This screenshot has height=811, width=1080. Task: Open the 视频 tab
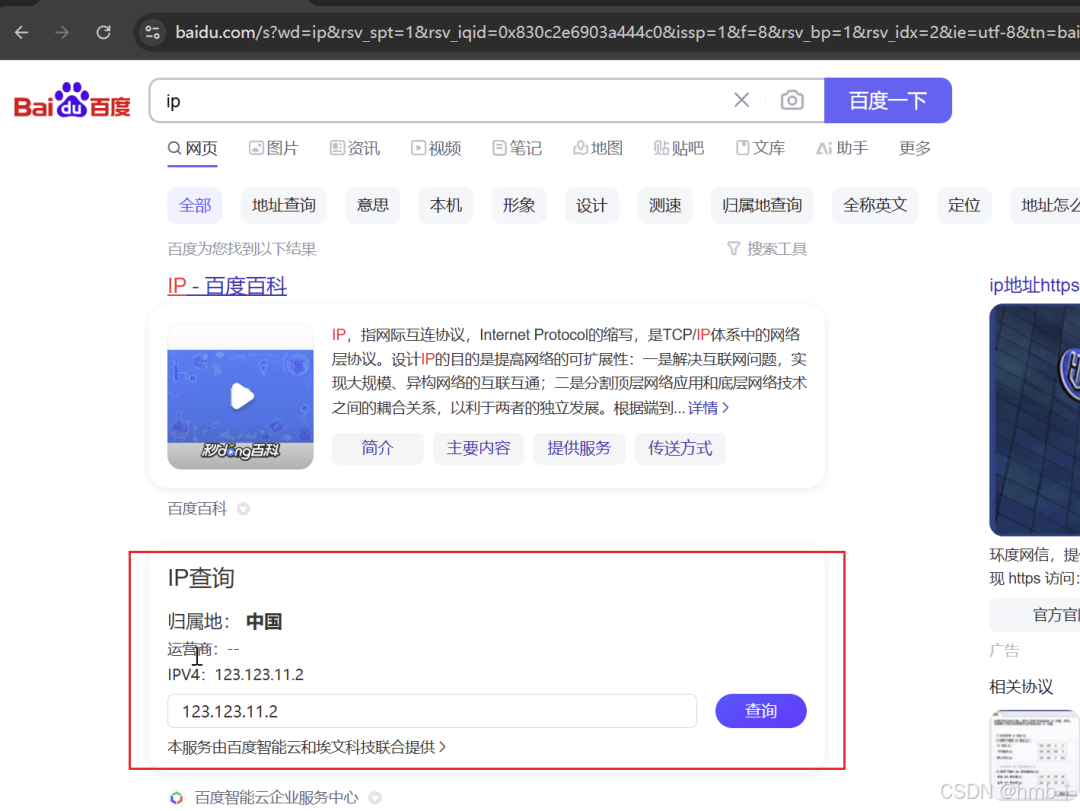pos(436,148)
